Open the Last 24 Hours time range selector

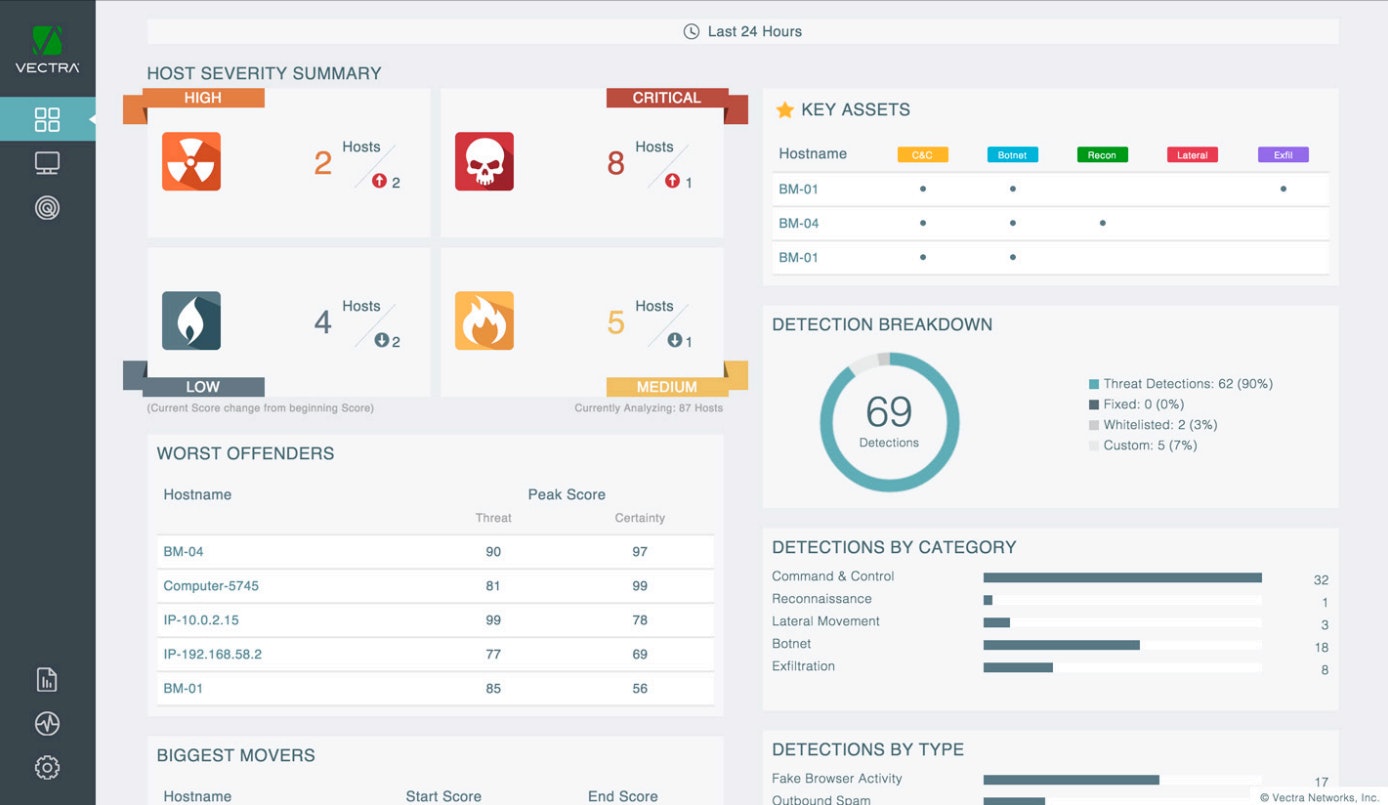pyautogui.click(x=743, y=31)
